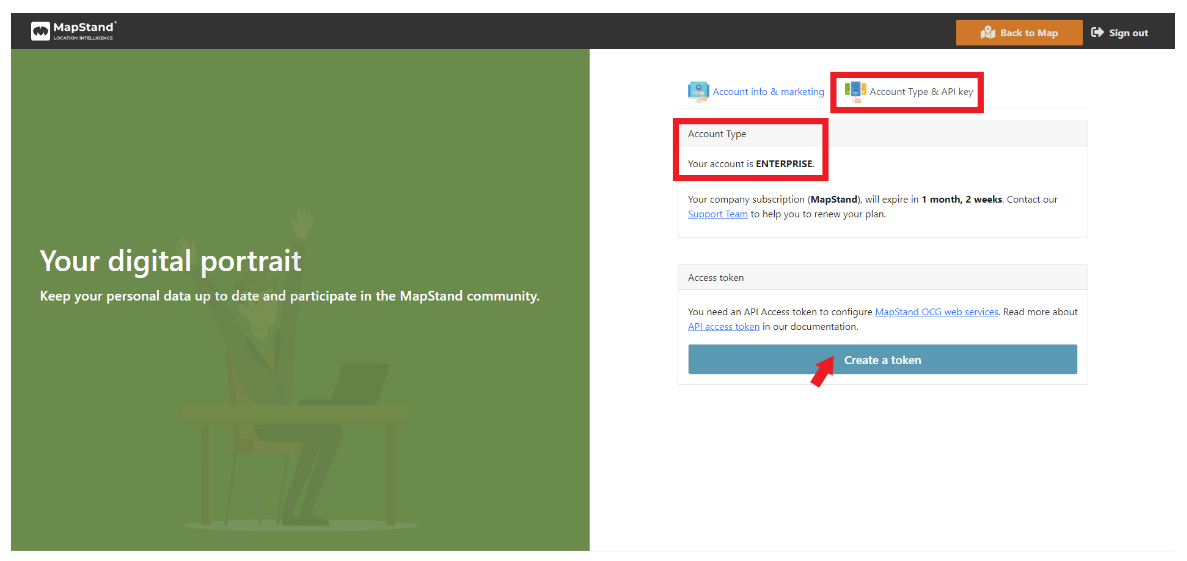The height and width of the screenshot is (561, 1187).
Task: Click the Back to Map button
Action: click(x=1019, y=33)
